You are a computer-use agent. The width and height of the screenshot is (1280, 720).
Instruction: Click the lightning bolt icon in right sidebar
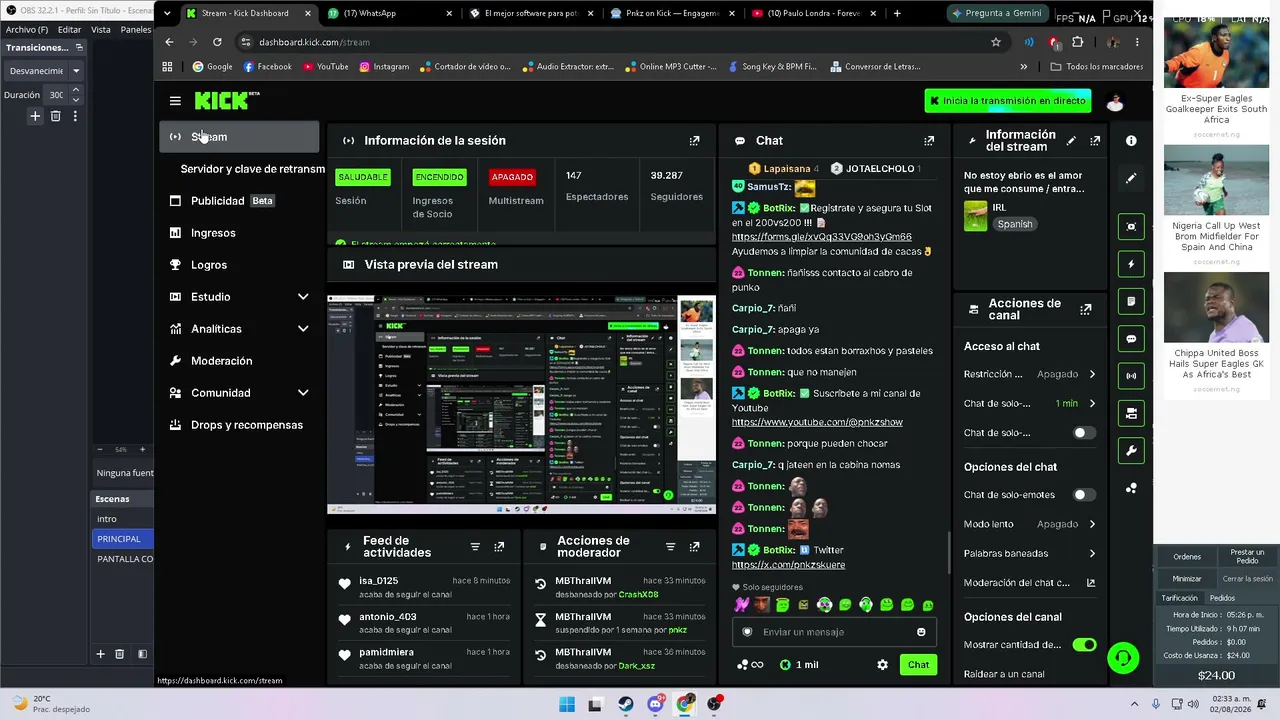pyautogui.click(x=1131, y=265)
